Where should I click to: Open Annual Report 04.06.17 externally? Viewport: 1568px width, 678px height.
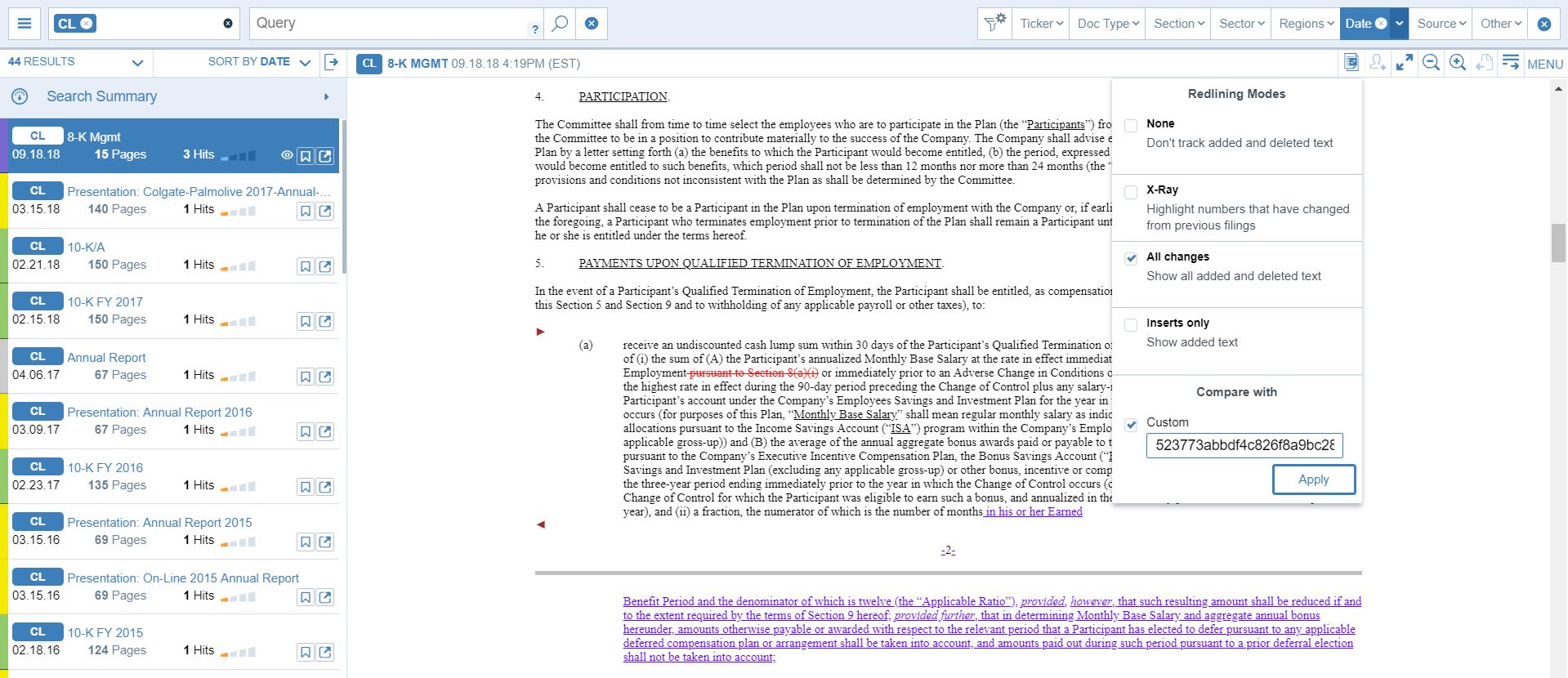pos(325,377)
